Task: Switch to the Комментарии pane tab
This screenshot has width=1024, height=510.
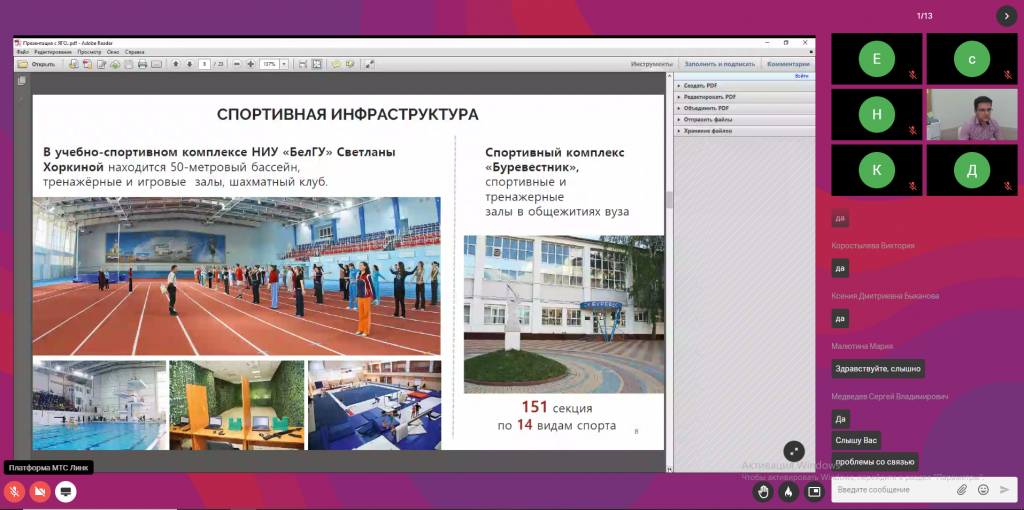Action: pyautogui.click(x=788, y=64)
